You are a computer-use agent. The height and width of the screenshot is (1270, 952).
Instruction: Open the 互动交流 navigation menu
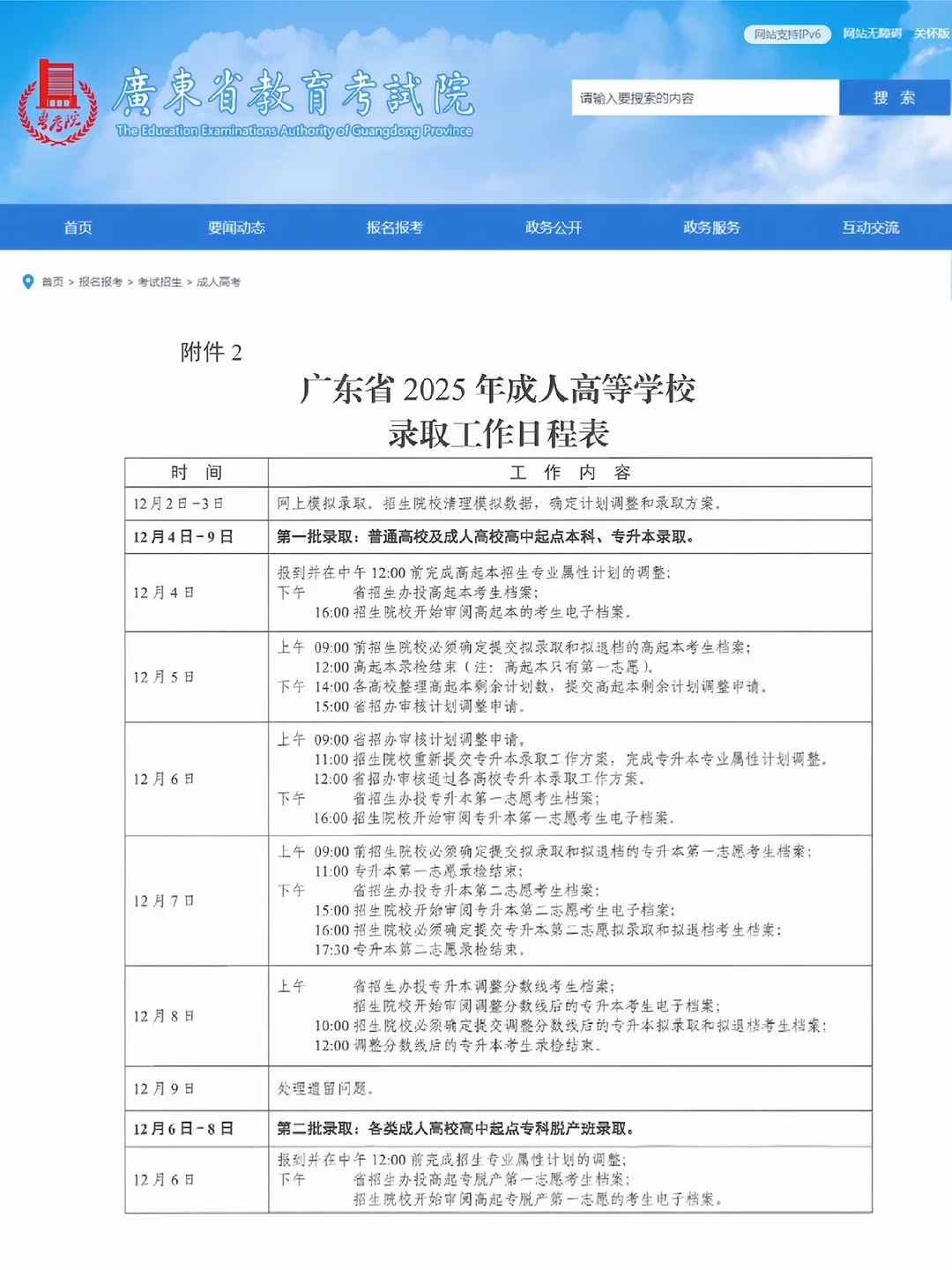pos(871,227)
